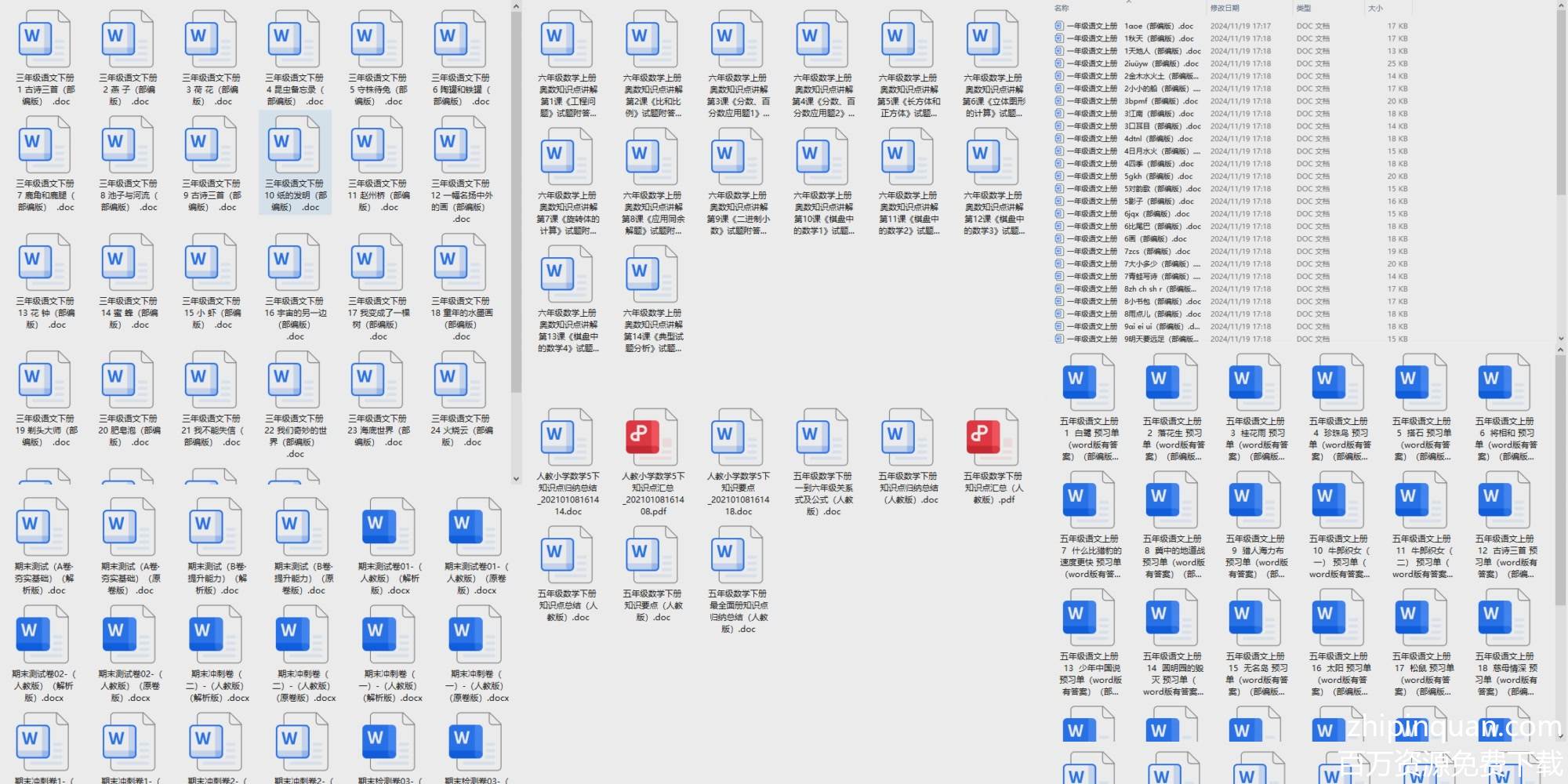Click the file name 一年级语文上册 3口耳目
This screenshot has width=1568, height=784.
pos(1133,126)
